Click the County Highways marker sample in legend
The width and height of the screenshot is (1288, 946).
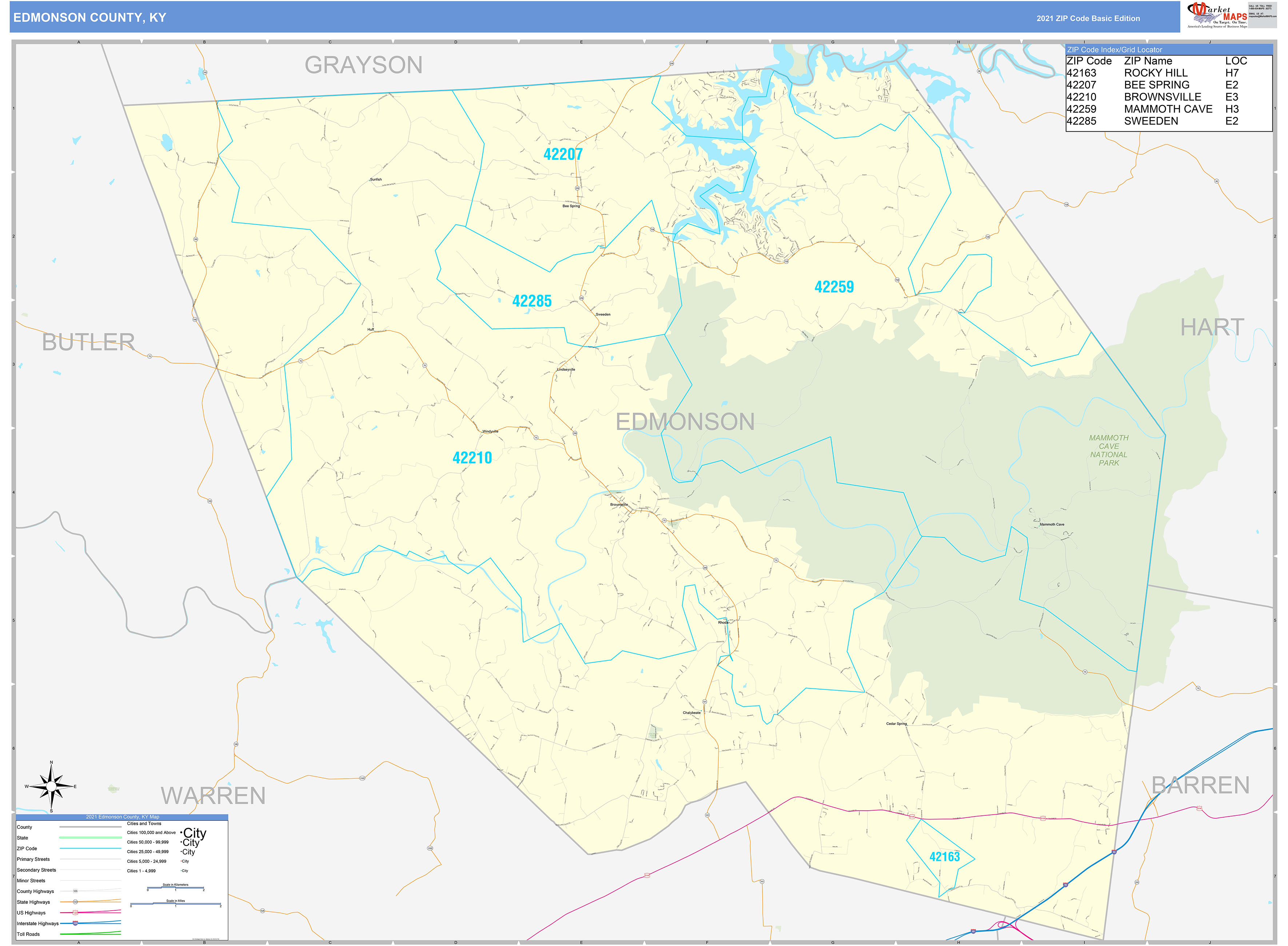coord(75,891)
